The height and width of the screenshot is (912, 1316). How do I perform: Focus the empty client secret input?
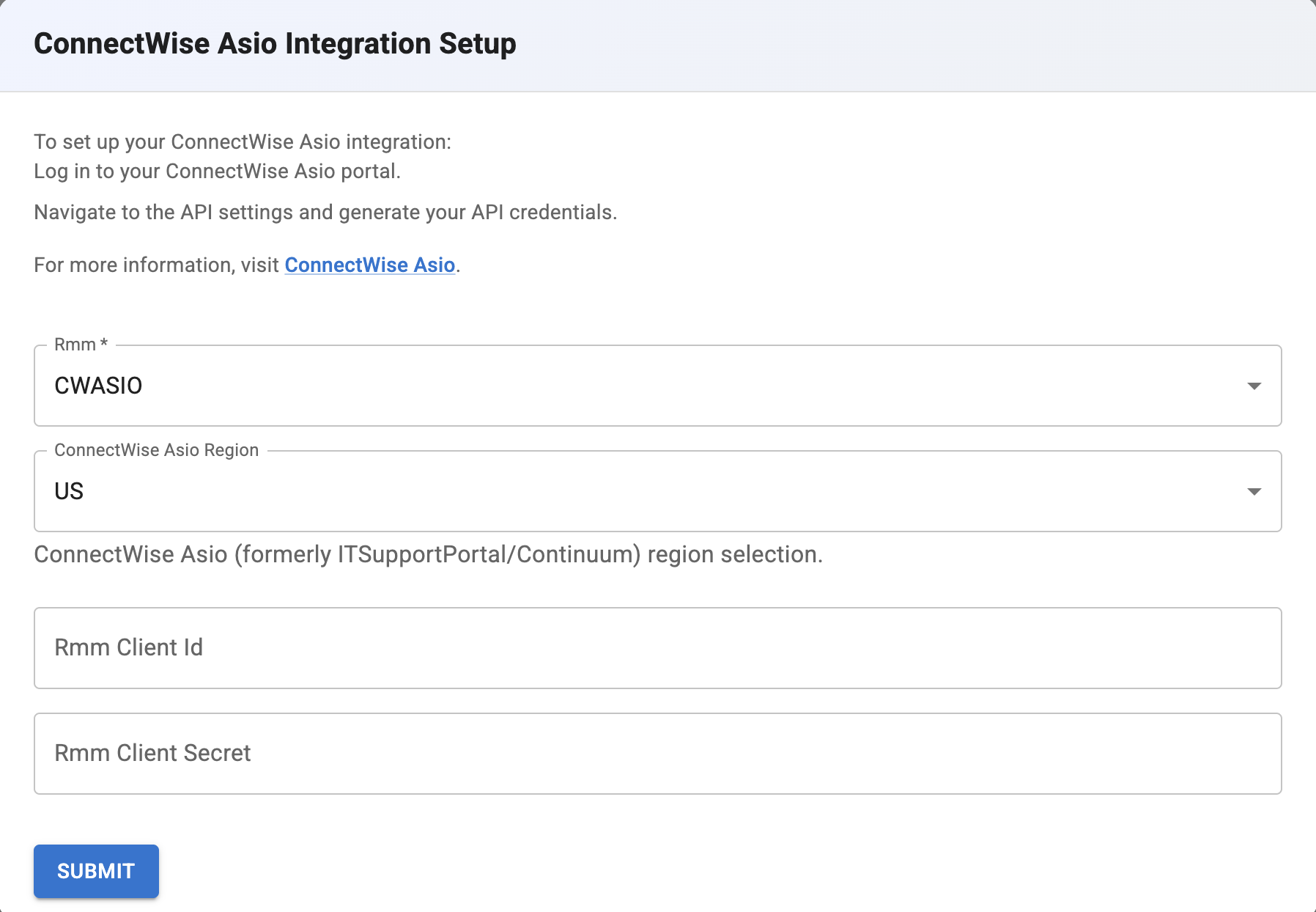tap(658, 753)
